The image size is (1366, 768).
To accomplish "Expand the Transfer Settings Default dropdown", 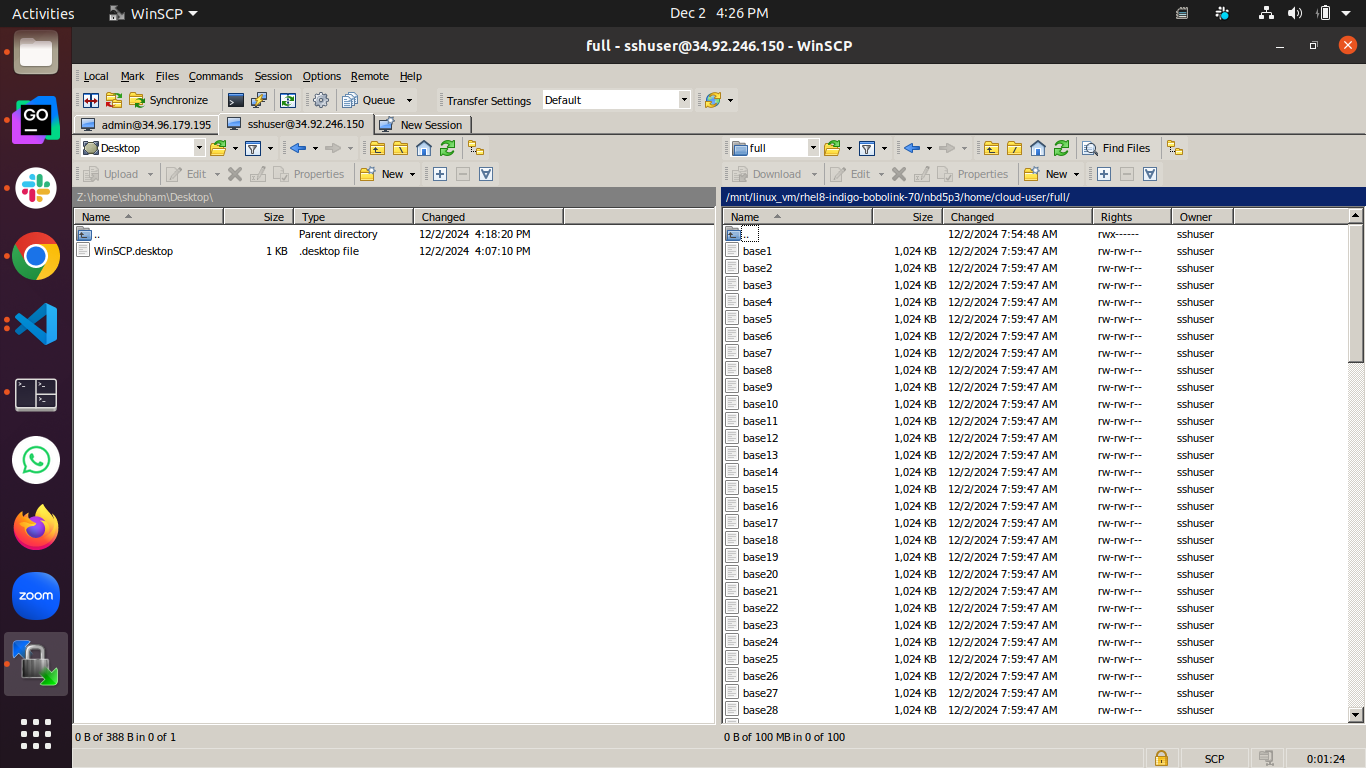I will [685, 100].
